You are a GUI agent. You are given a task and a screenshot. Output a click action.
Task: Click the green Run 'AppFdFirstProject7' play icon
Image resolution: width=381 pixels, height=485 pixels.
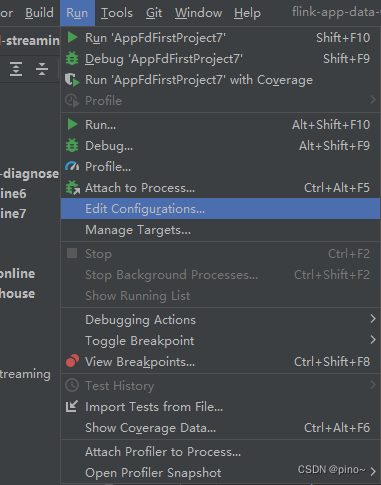click(x=72, y=38)
